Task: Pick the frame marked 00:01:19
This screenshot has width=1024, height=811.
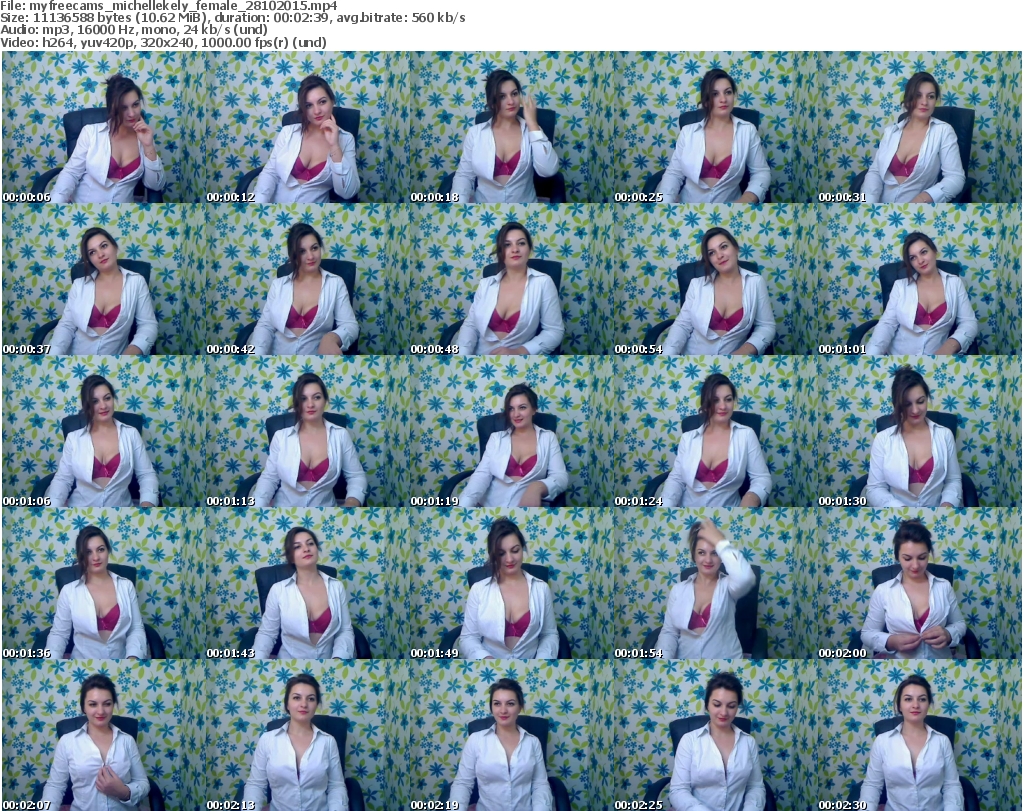Action: pyautogui.click(x=511, y=432)
